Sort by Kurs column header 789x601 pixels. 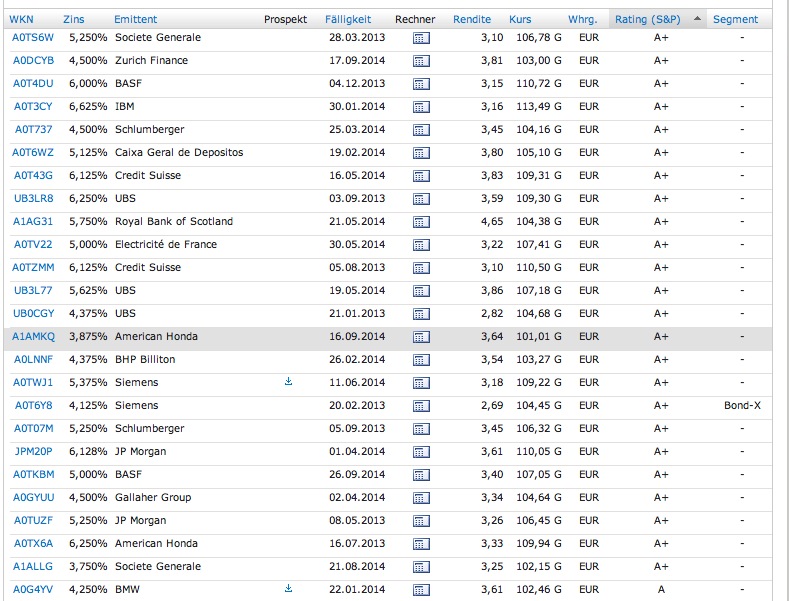(520, 19)
